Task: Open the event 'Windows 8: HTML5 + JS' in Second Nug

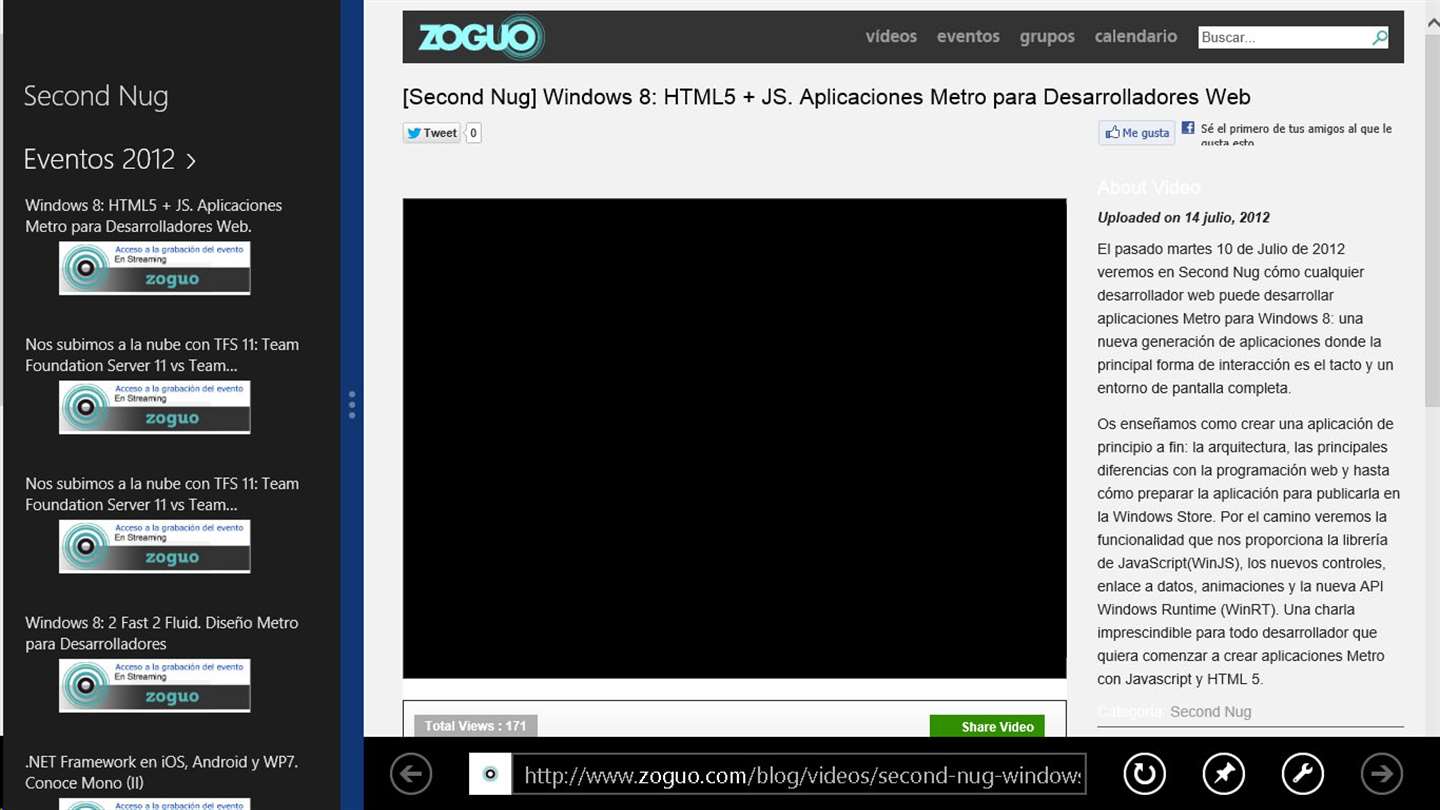Action: click(x=154, y=216)
